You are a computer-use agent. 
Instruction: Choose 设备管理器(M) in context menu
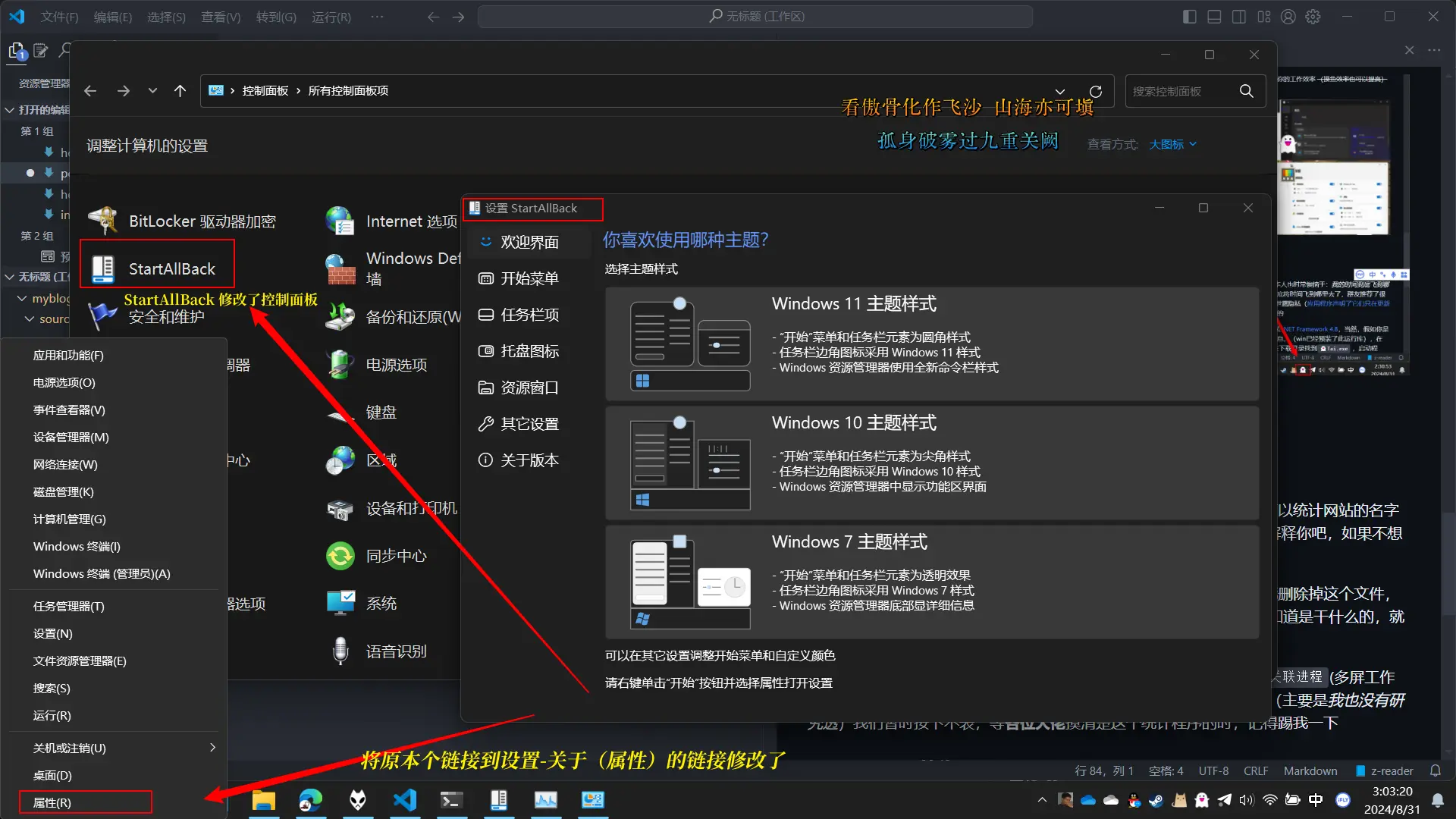[x=114, y=438]
